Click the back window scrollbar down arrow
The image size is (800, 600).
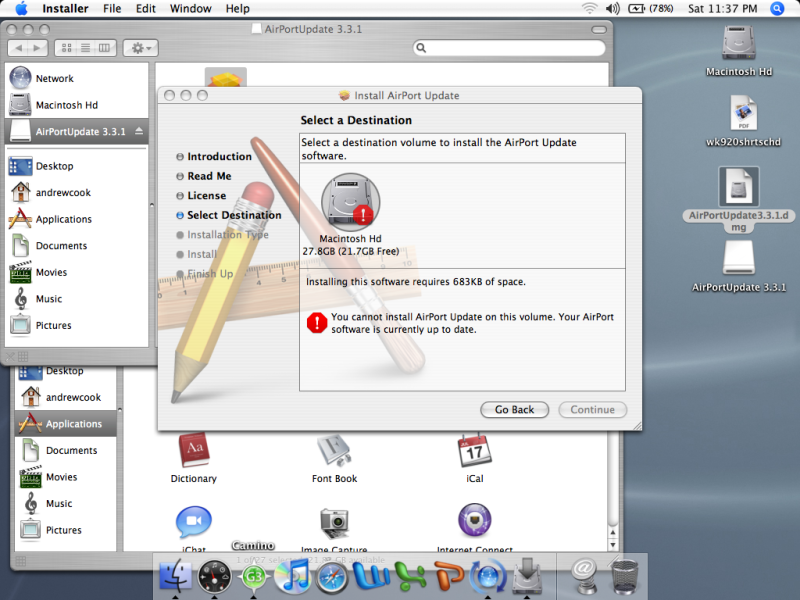[x=613, y=545]
